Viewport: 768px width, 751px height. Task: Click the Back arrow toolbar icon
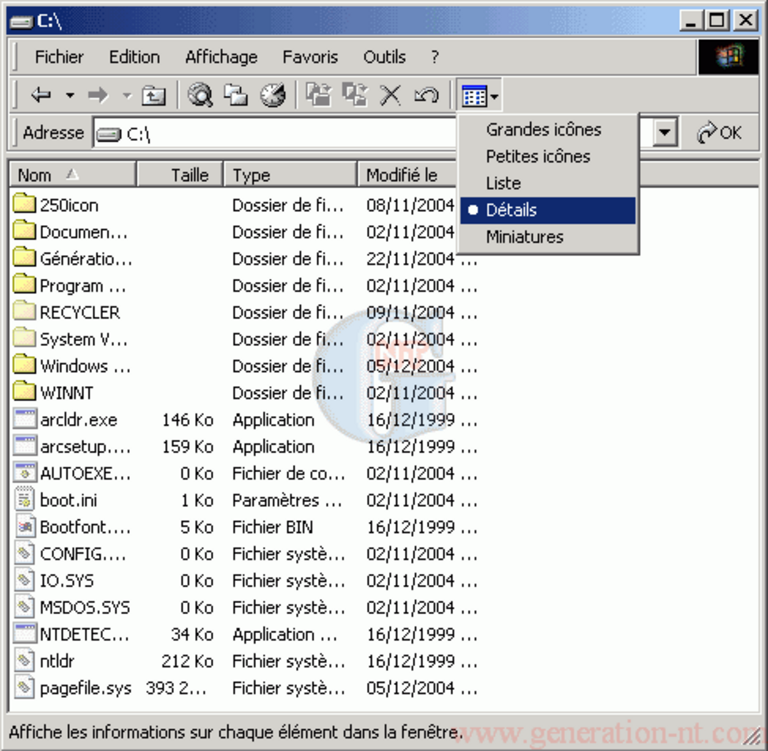[x=41, y=95]
